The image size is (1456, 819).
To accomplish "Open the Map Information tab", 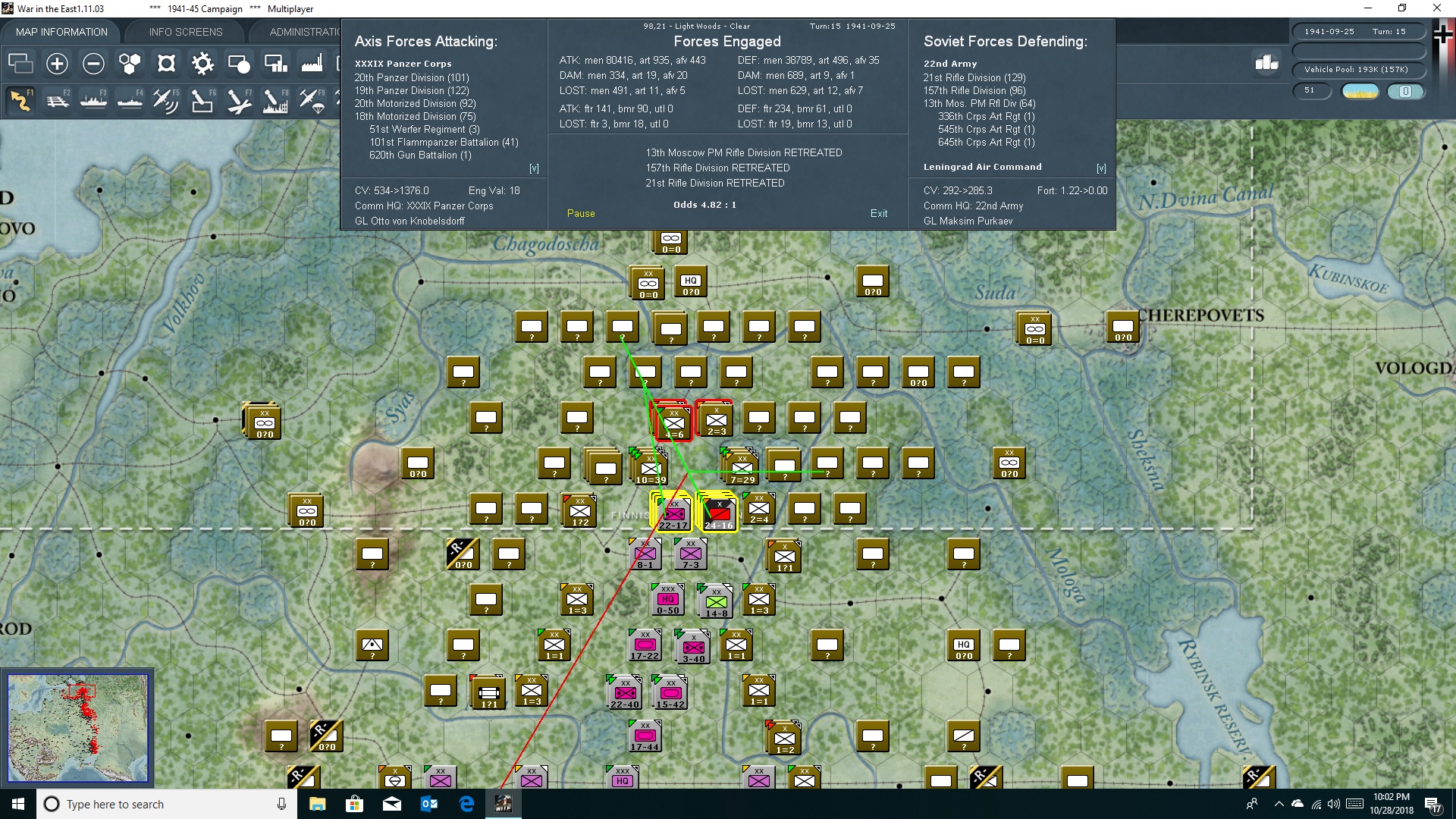I will click(61, 32).
